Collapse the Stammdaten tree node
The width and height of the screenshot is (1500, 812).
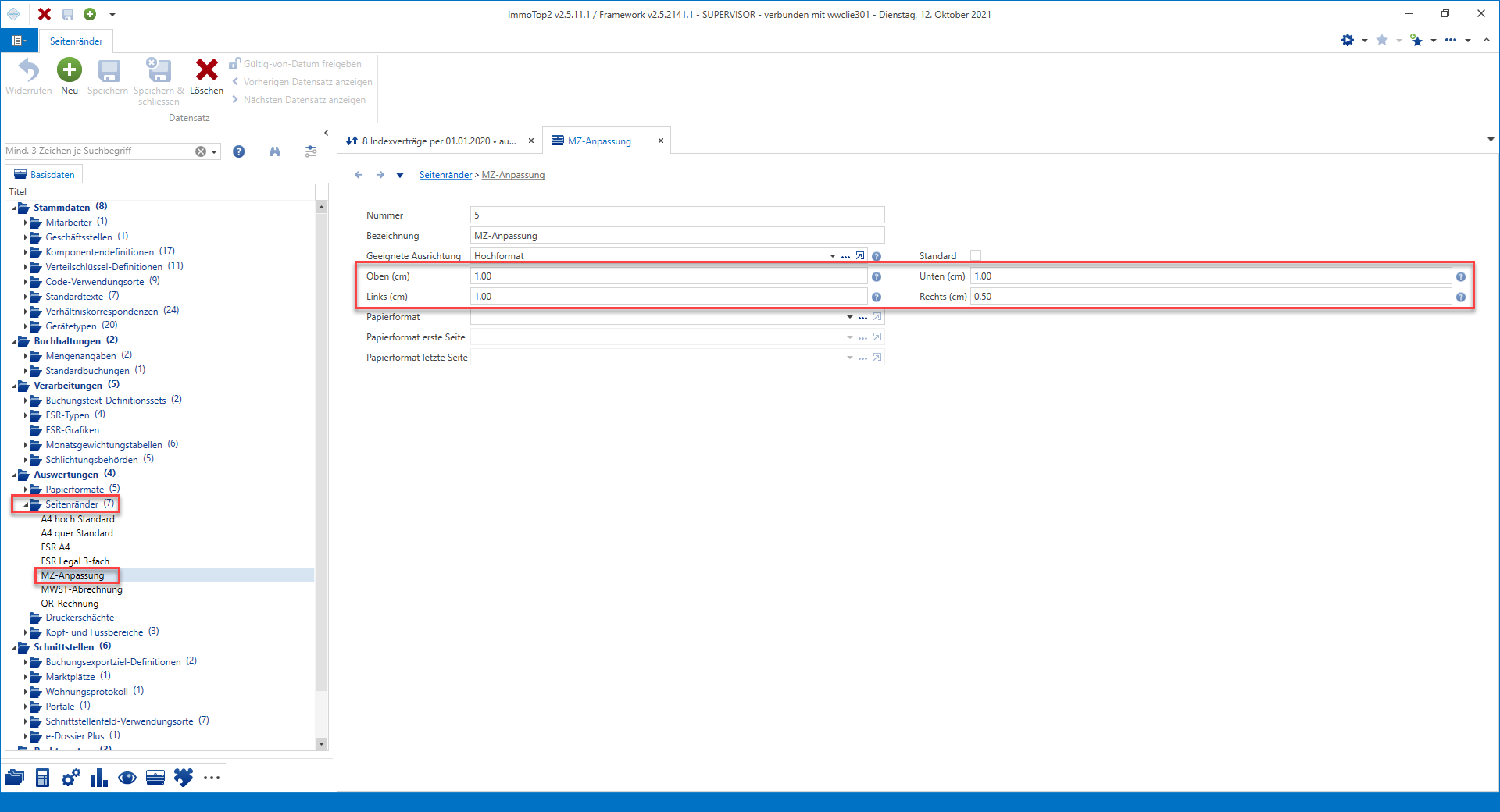15,208
